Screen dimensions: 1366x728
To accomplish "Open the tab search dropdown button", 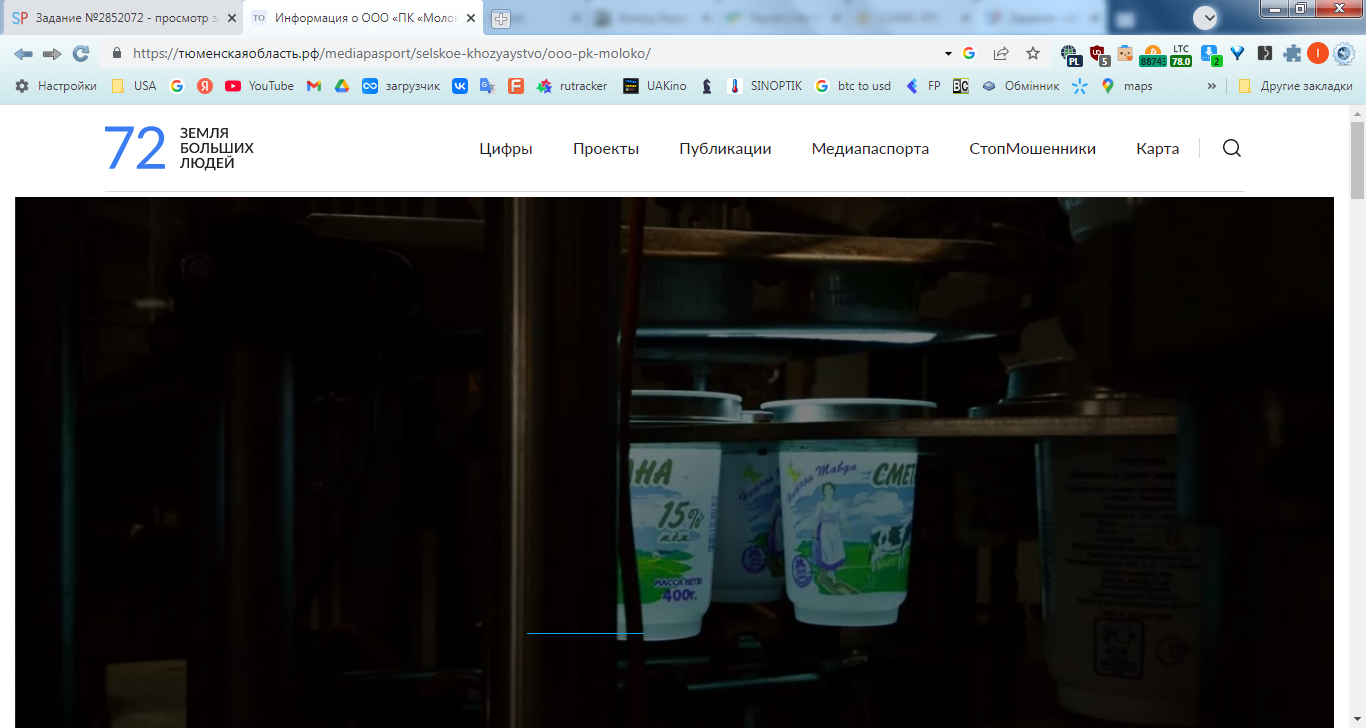I will 1207,17.
